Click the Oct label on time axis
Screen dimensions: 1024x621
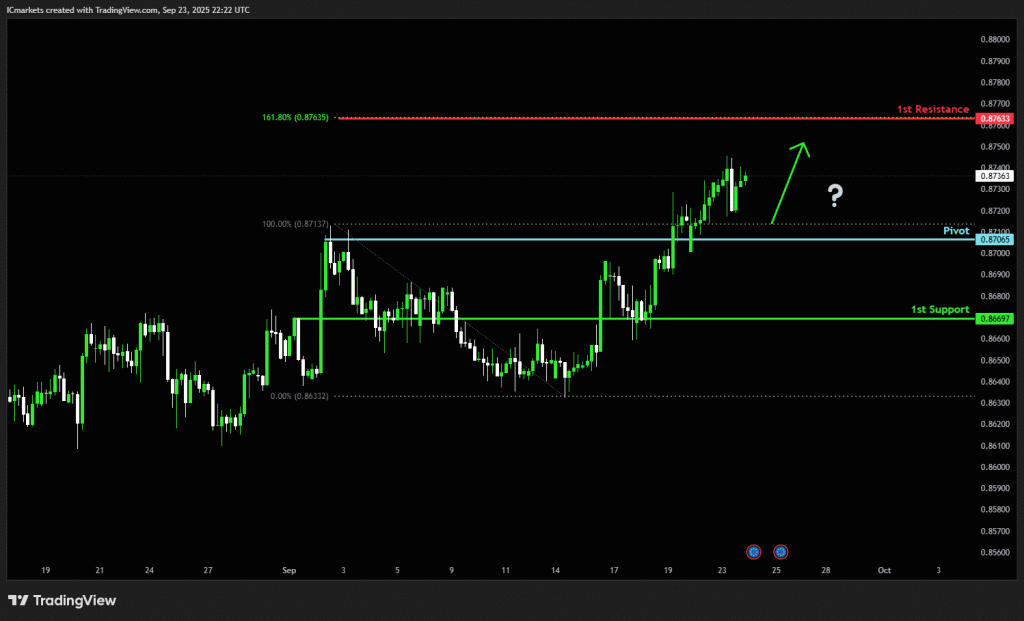(883, 570)
